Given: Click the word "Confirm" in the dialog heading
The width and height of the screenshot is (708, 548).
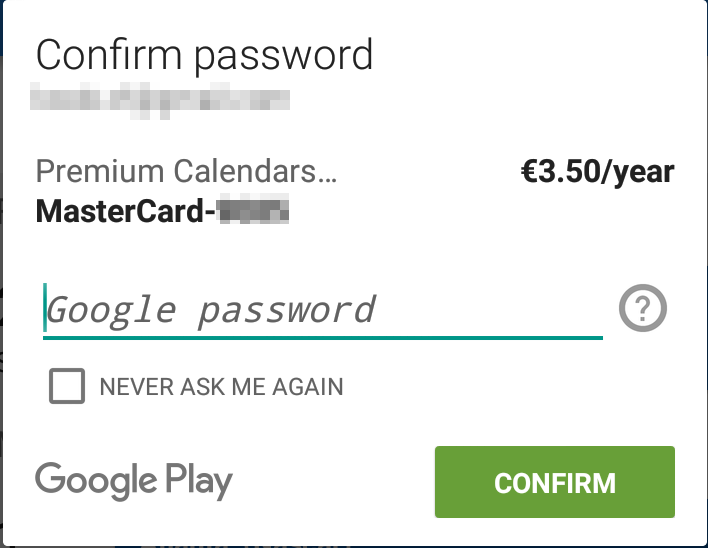Looking at the screenshot, I should pos(109,54).
